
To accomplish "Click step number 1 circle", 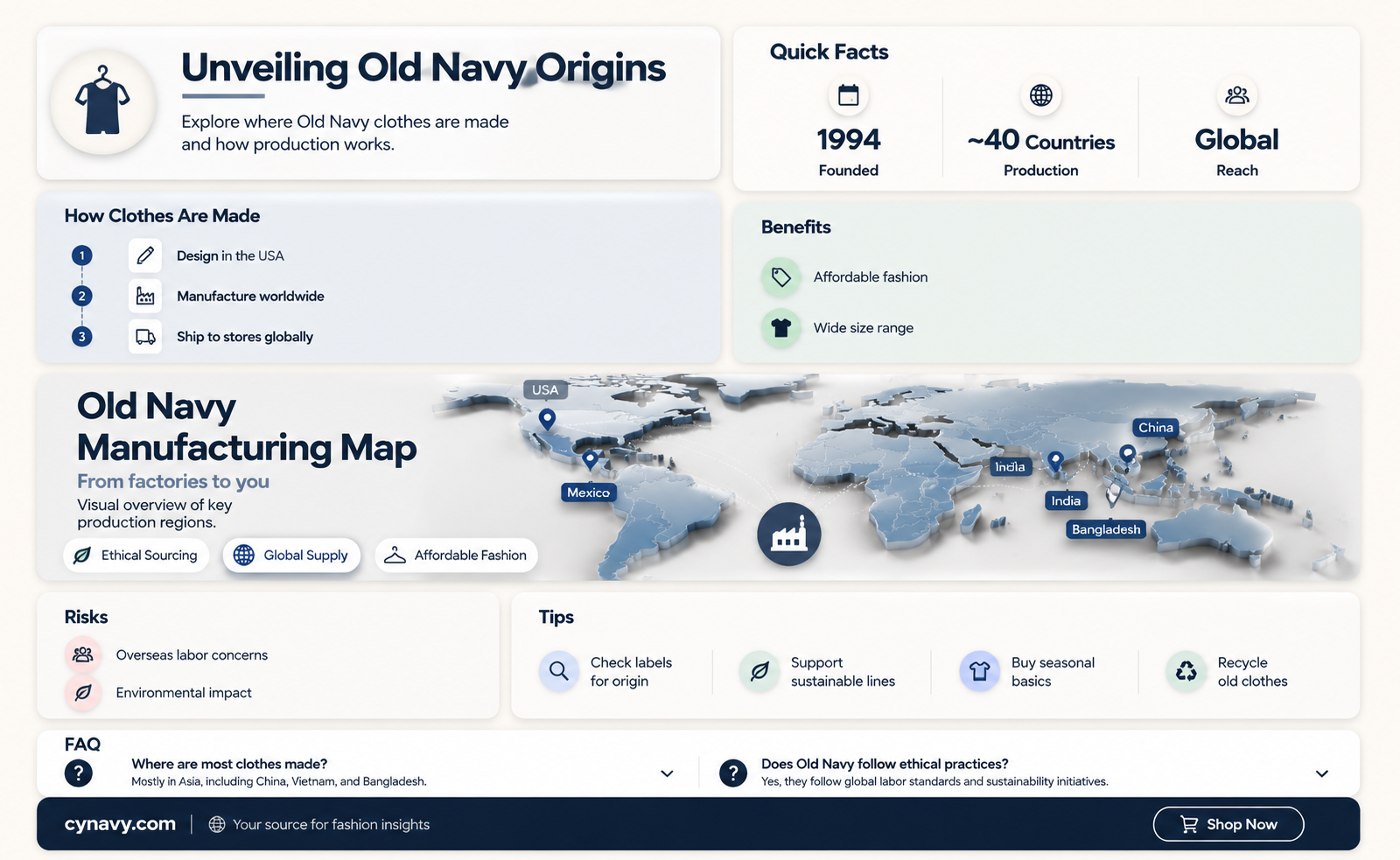I will click(82, 255).
